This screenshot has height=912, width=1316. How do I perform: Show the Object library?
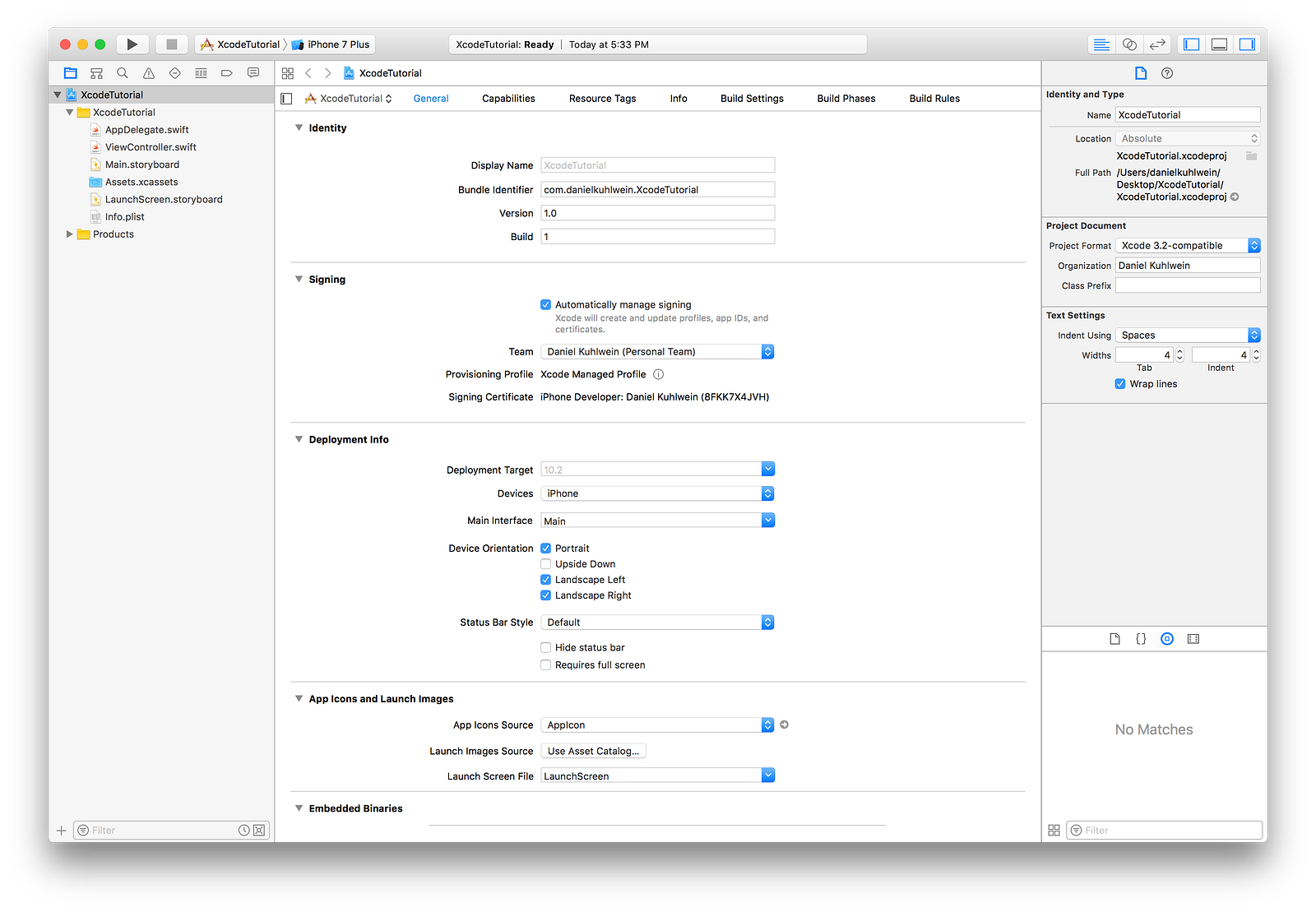1167,639
